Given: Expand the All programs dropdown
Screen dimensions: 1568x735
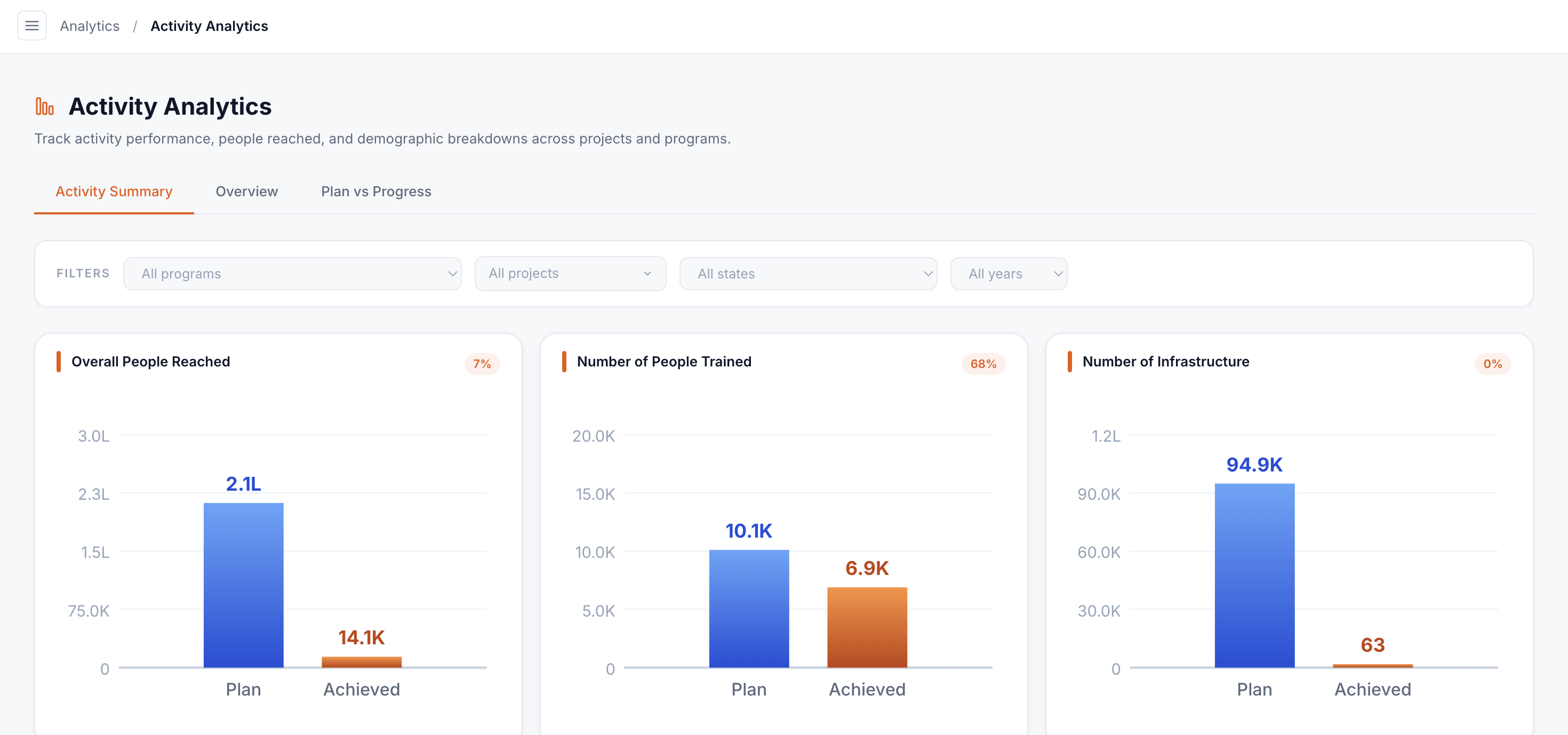Looking at the screenshot, I should coord(292,274).
